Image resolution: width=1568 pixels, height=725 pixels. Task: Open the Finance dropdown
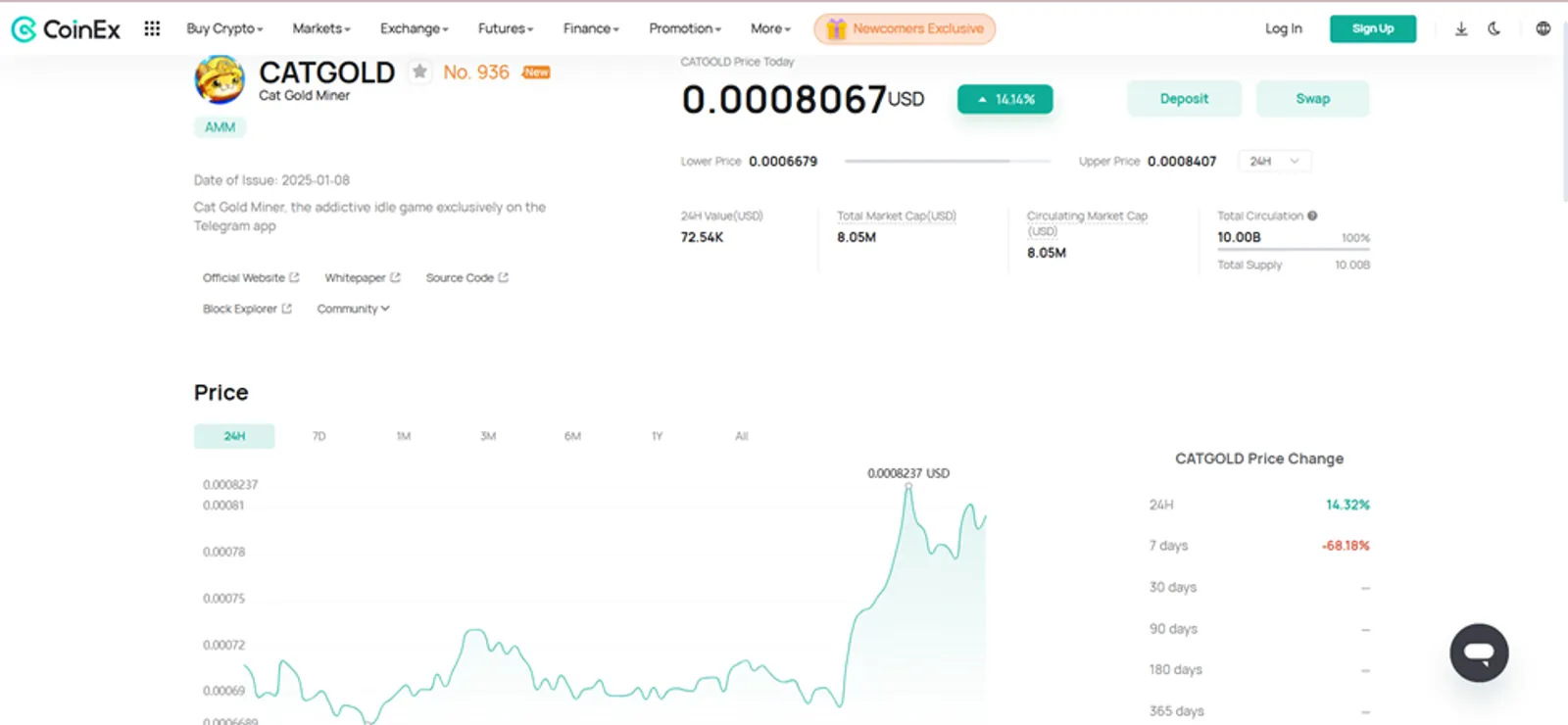(591, 28)
